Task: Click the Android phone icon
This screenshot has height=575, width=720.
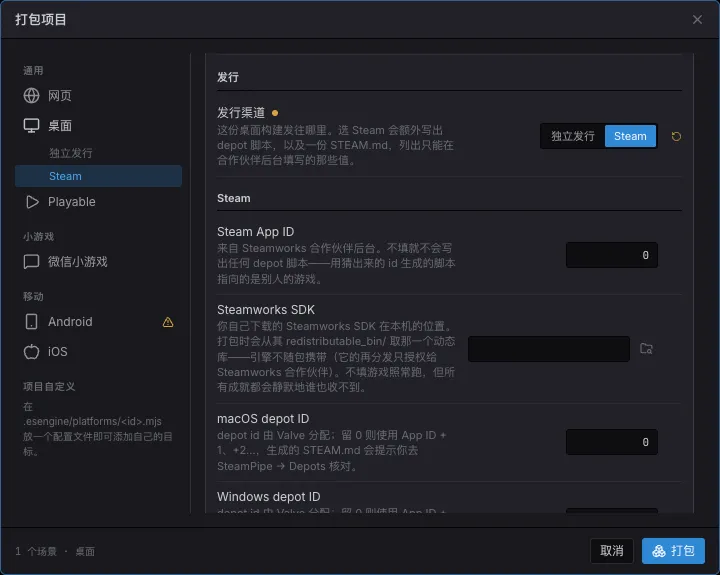Action: [31, 321]
